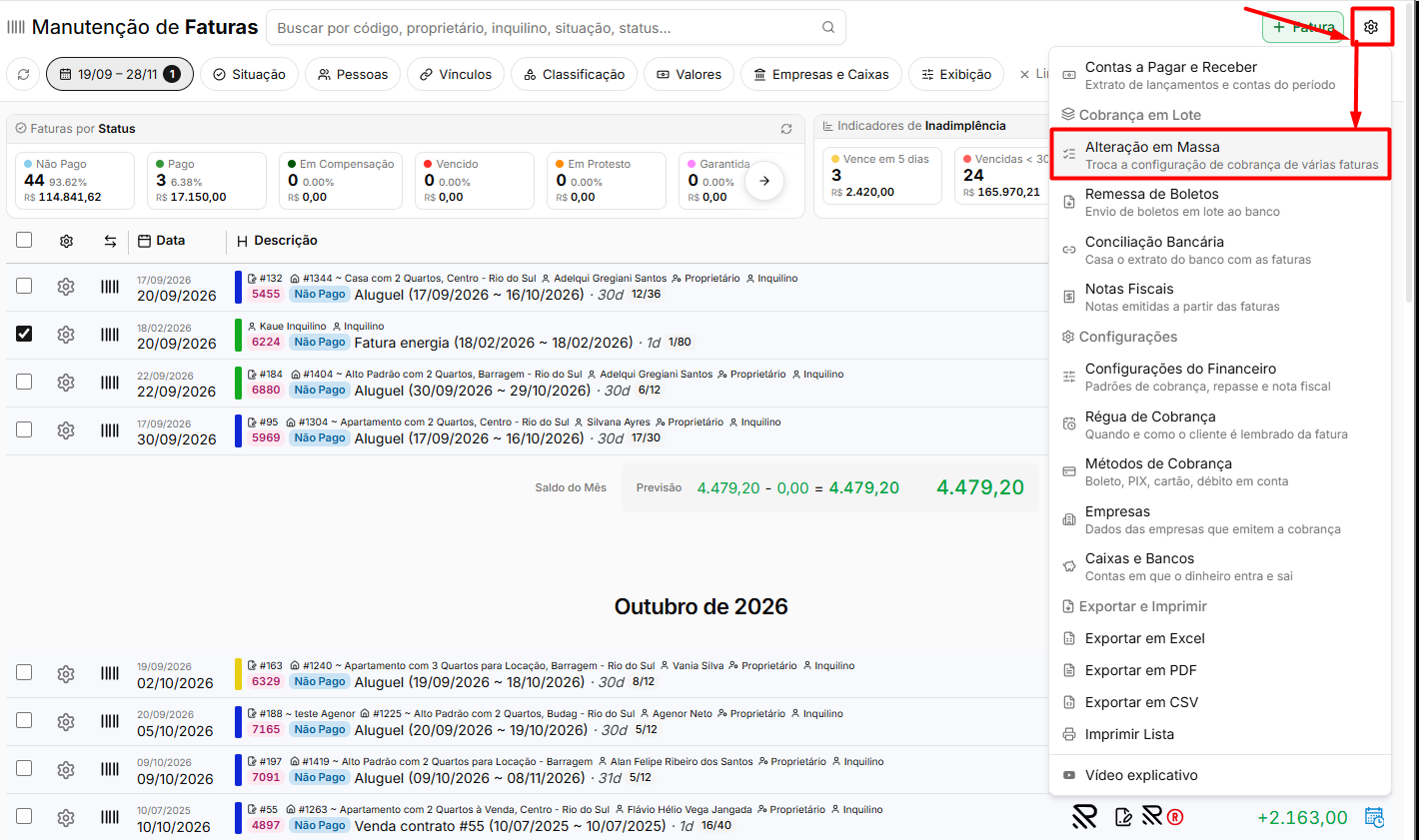The image size is (1419, 840).
Task: Click the Vence em 5 dias indicator card
Action: [881, 176]
